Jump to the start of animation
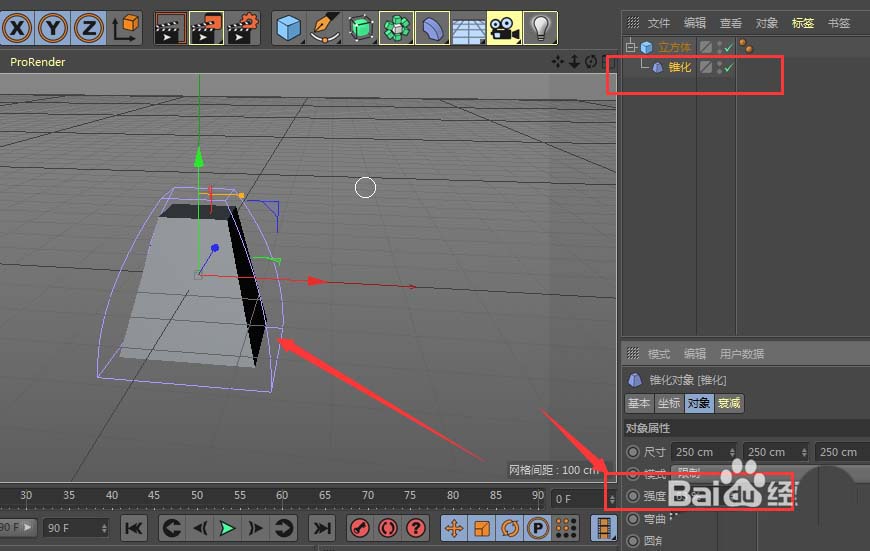 134,528
